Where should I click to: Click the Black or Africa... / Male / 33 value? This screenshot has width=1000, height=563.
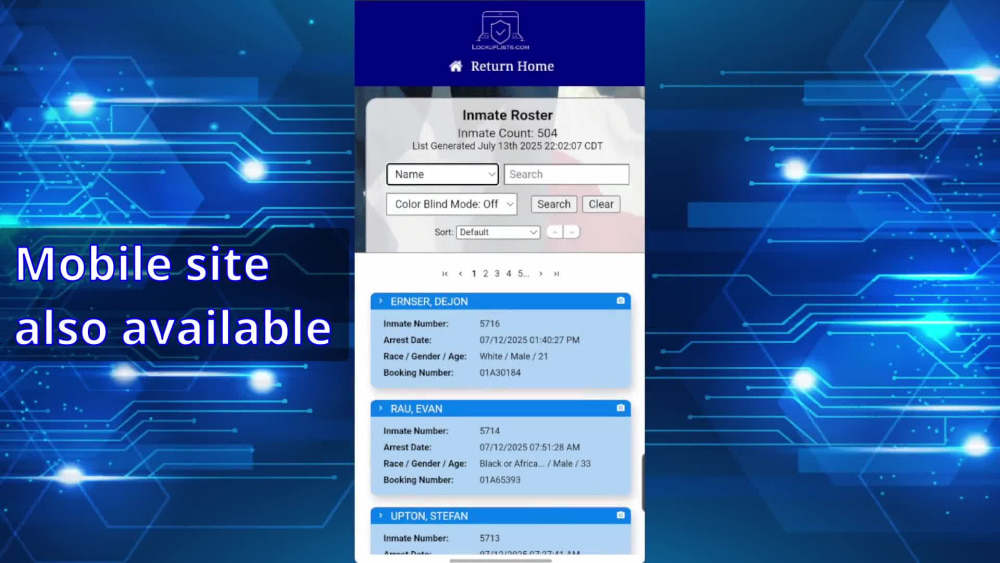(535, 464)
